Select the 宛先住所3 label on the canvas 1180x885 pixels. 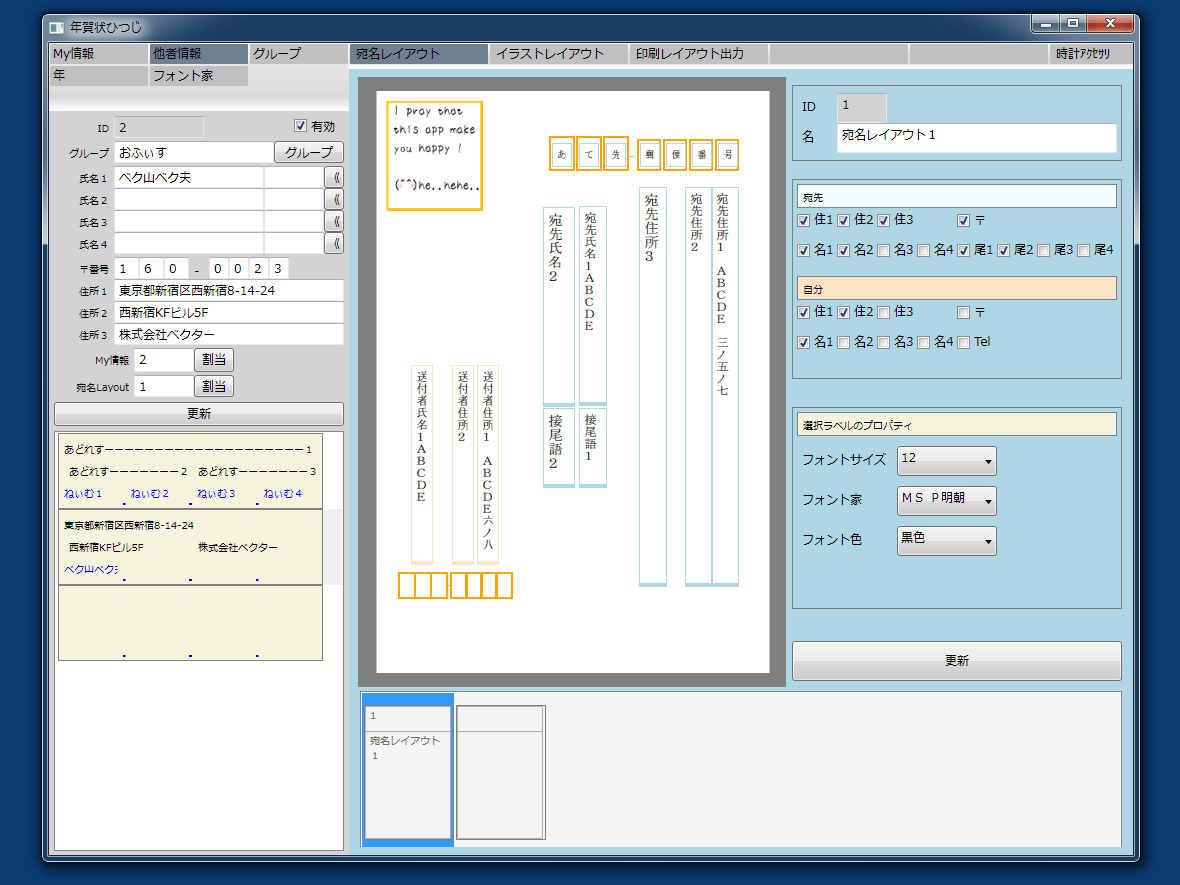[652, 387]
